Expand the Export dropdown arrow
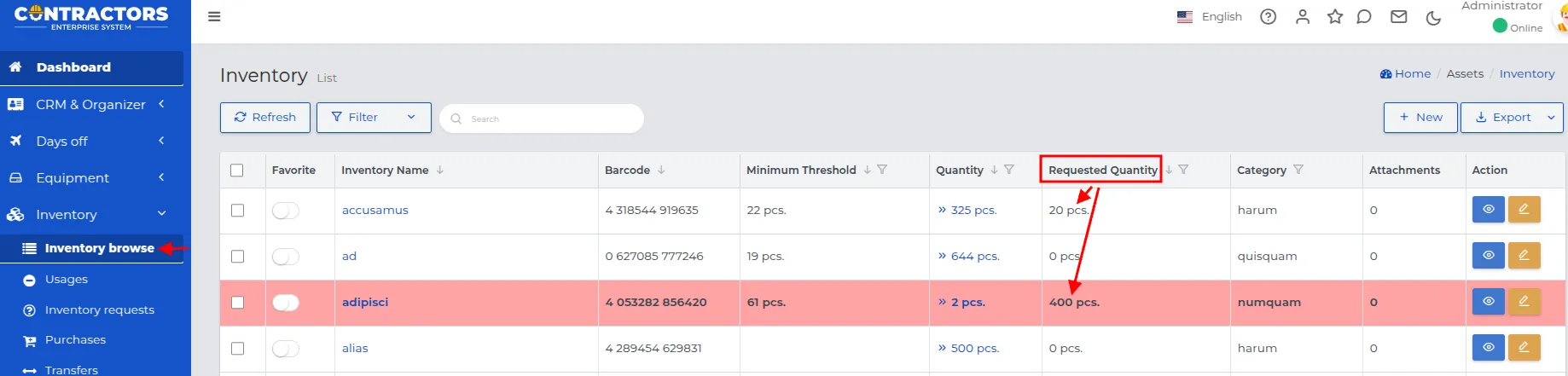 coord(1551,118)
